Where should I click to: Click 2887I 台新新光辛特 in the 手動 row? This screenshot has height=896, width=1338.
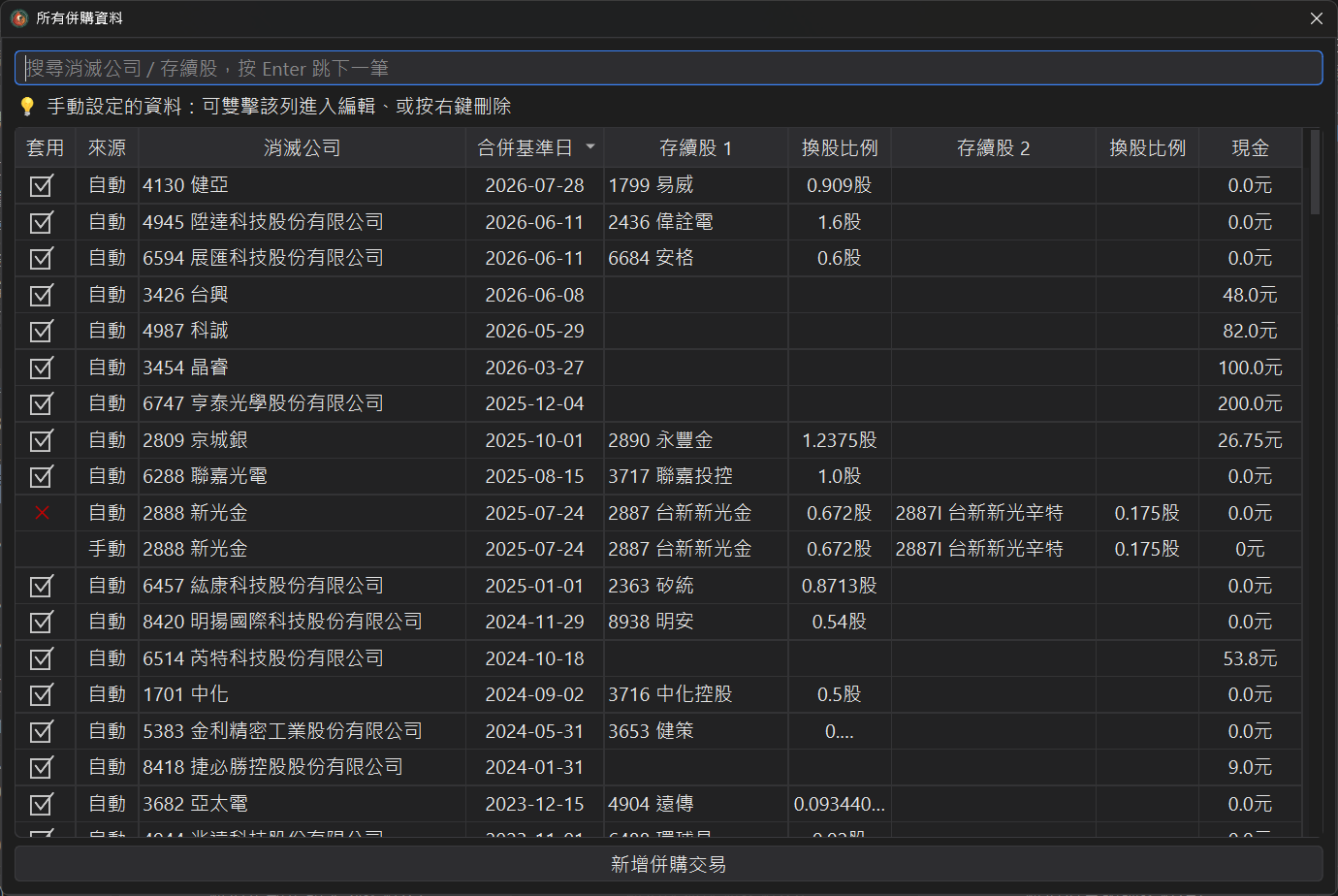(994, 549)
